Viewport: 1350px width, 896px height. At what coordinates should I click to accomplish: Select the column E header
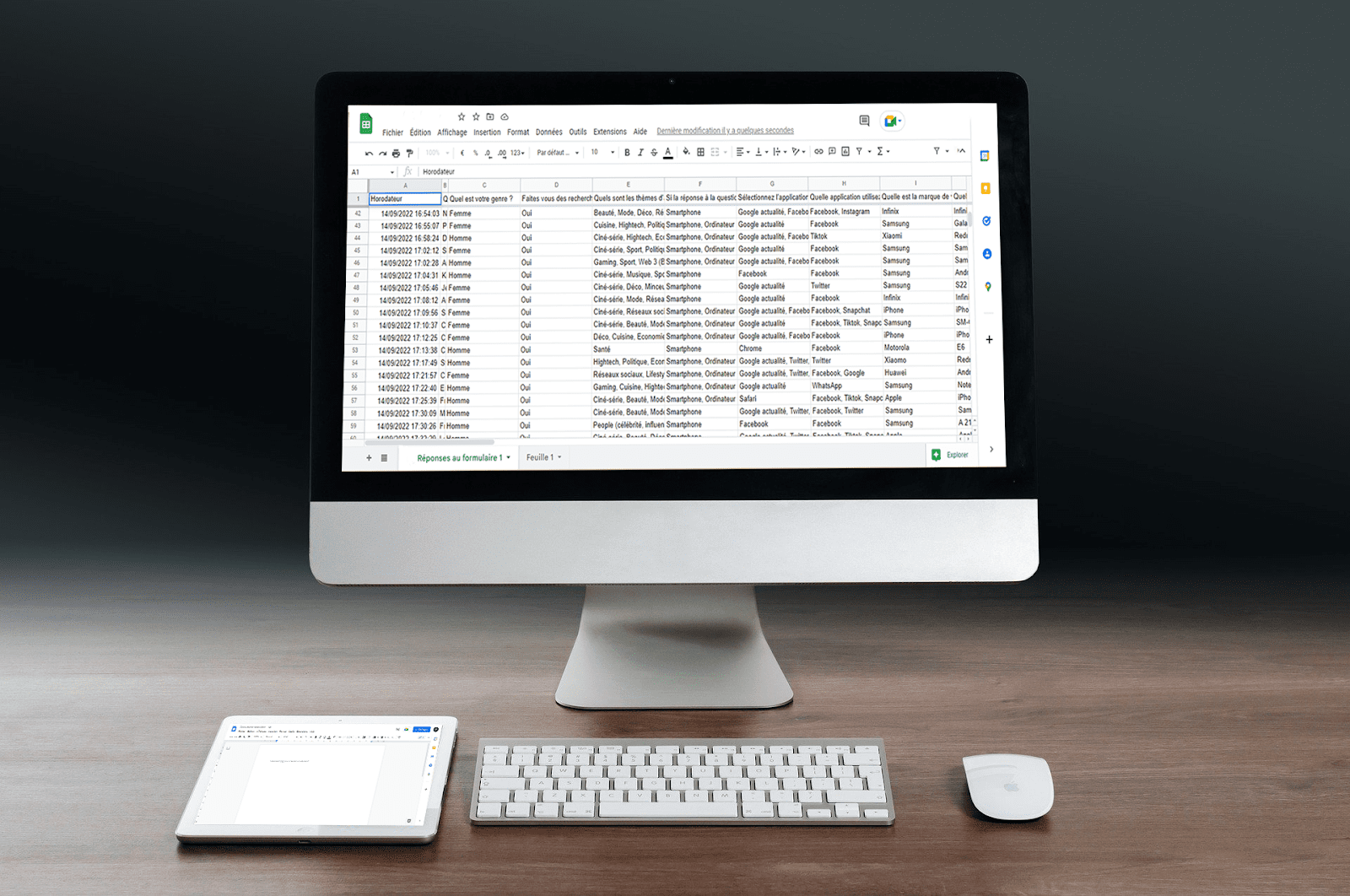(x=629, y=184)
